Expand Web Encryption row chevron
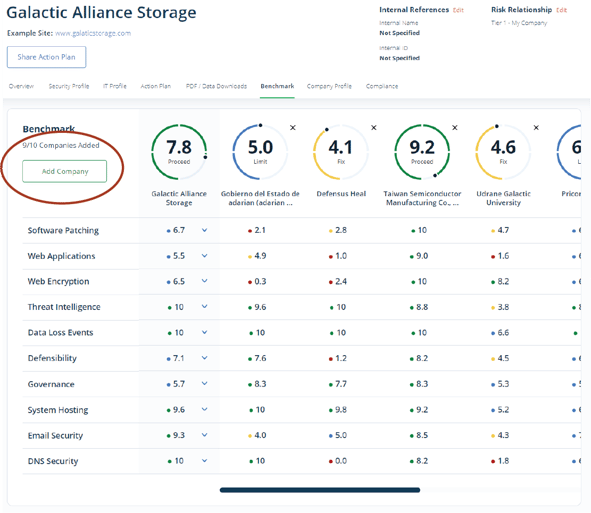The height and width of the screenshot is (513, 591). pyautogui.click(x=204, y=281)
